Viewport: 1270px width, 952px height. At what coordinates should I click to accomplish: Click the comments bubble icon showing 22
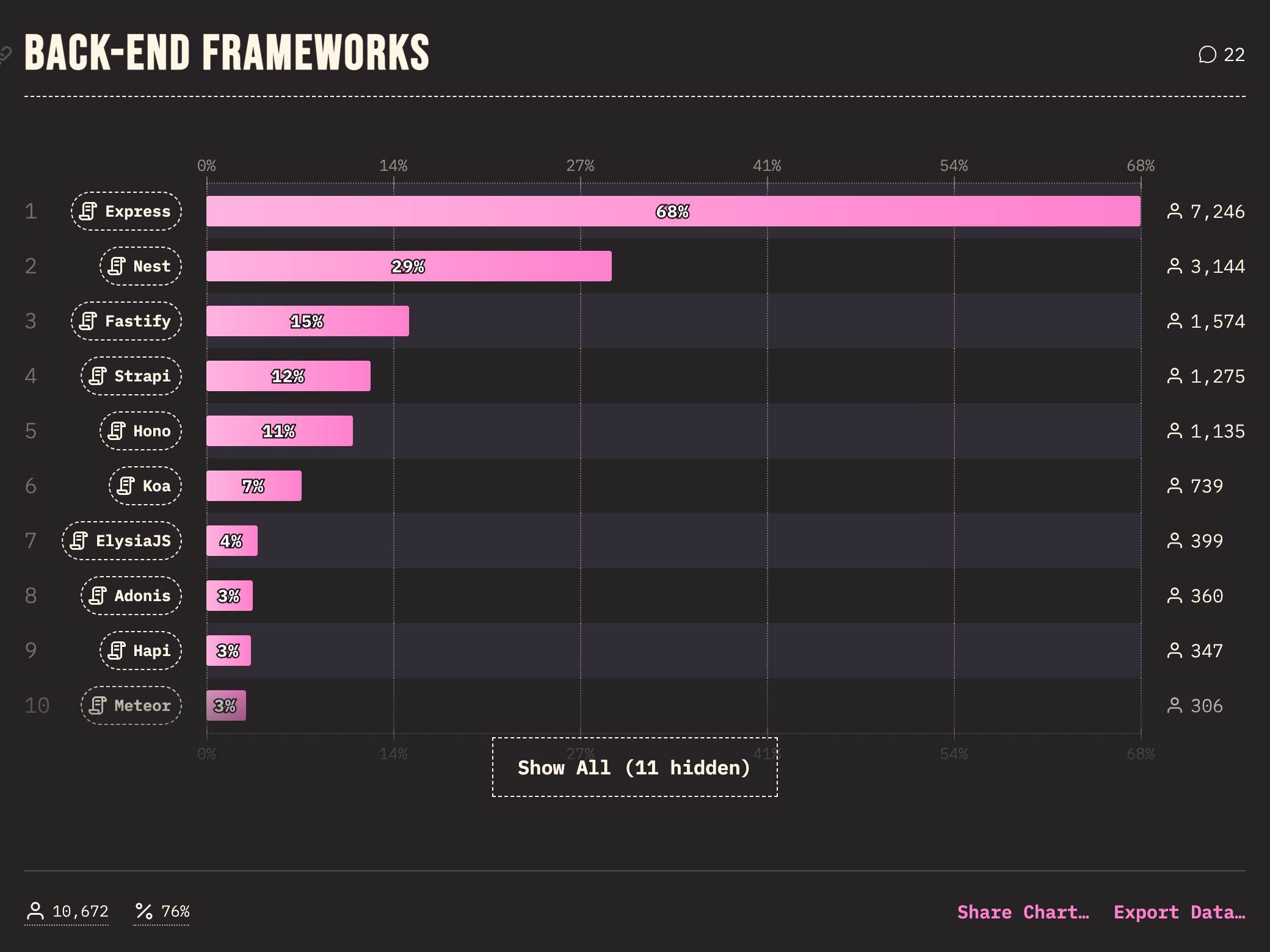[1207, 55]
